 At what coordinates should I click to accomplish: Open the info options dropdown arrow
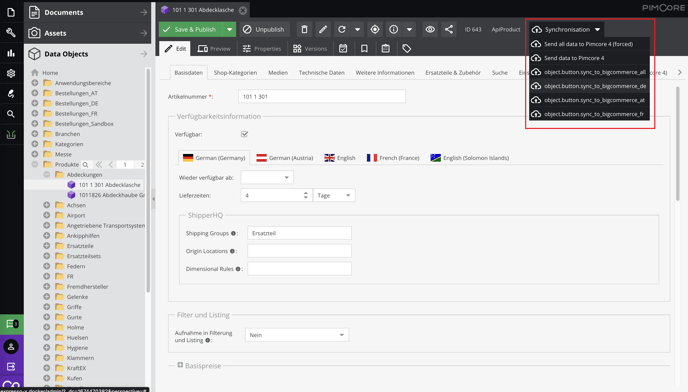[409, 29]
